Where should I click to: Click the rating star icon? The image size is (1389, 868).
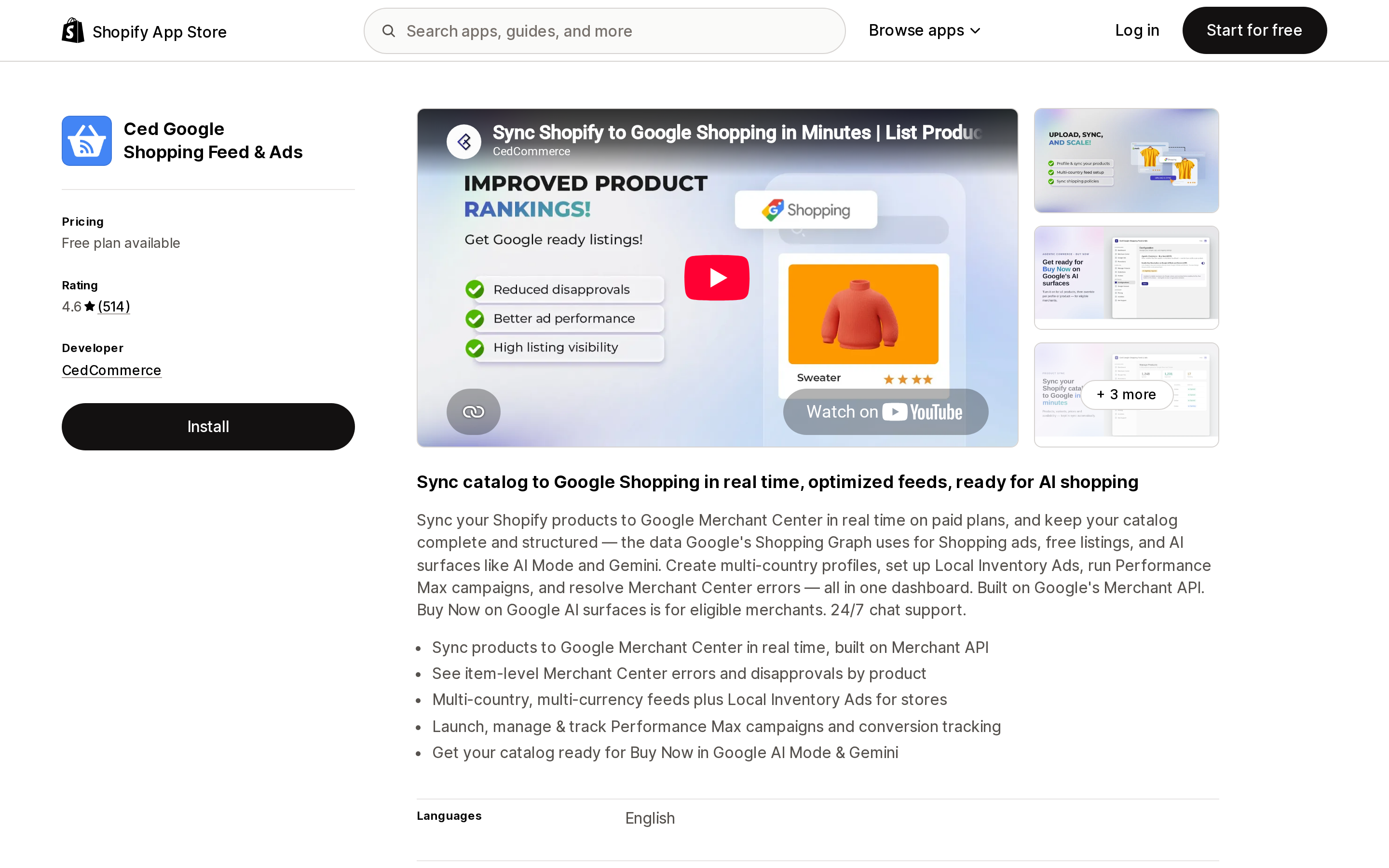tap(90, 307)
